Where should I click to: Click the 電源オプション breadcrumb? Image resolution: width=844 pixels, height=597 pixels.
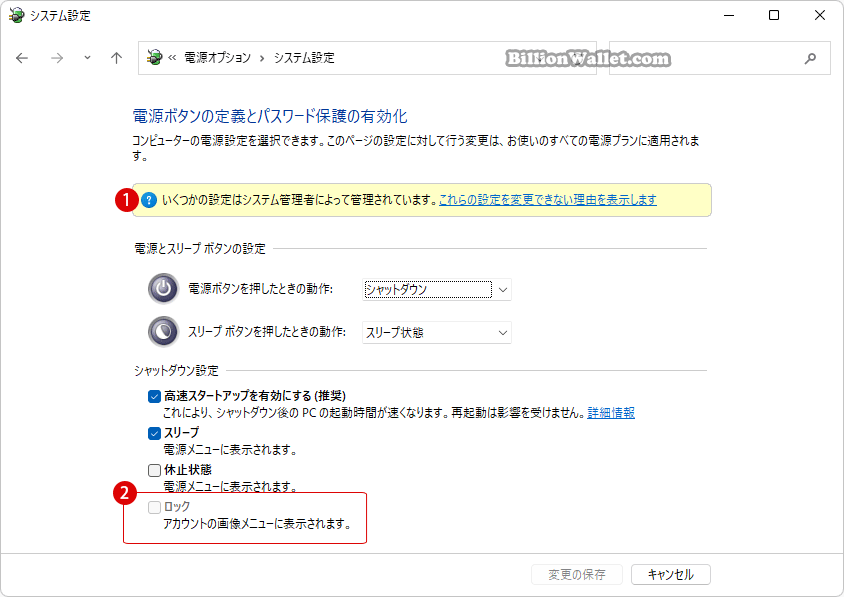[x=217, y=58]
